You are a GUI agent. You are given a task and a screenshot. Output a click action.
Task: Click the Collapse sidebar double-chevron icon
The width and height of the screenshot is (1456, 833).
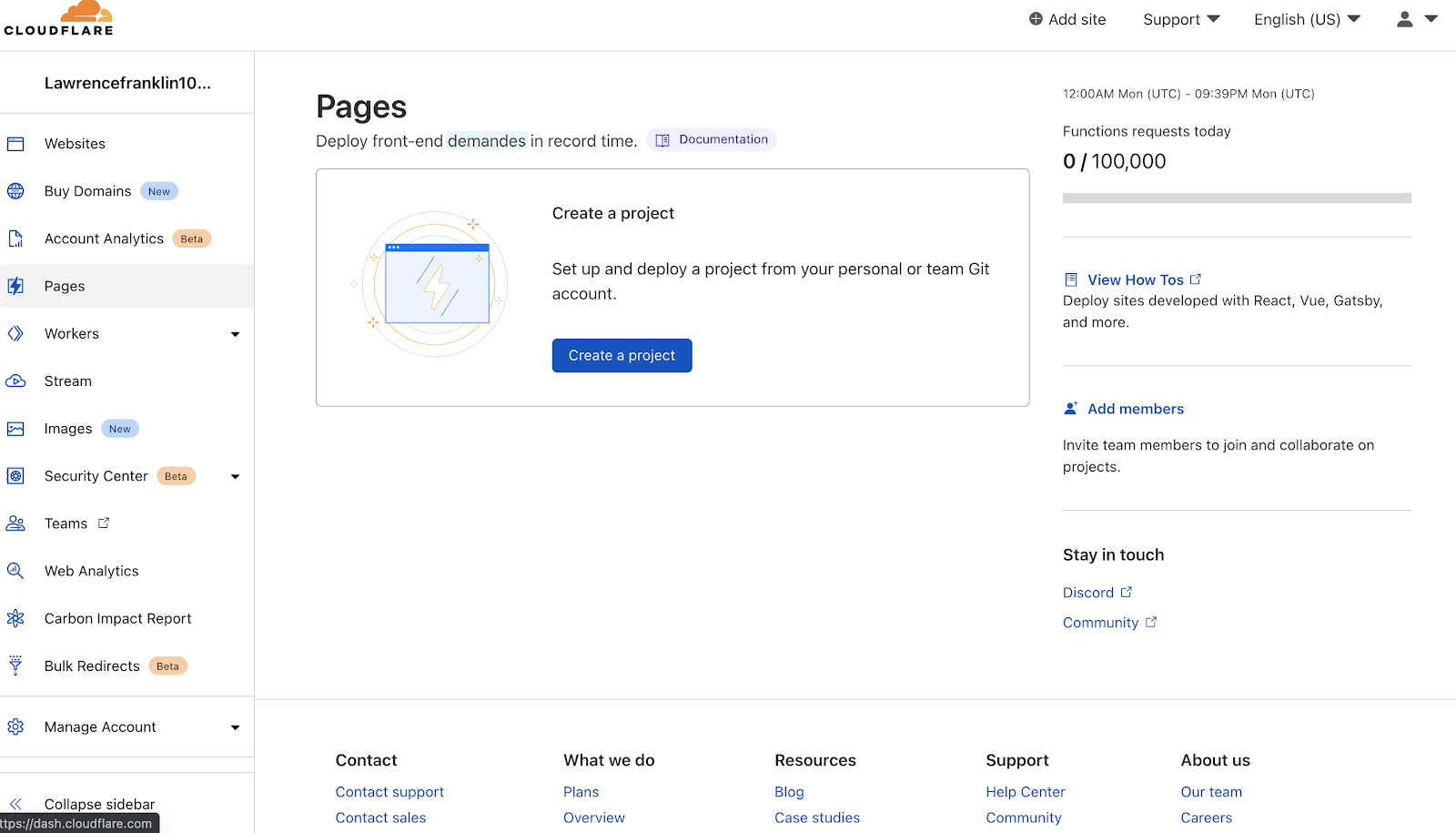[x=15, y=804]
